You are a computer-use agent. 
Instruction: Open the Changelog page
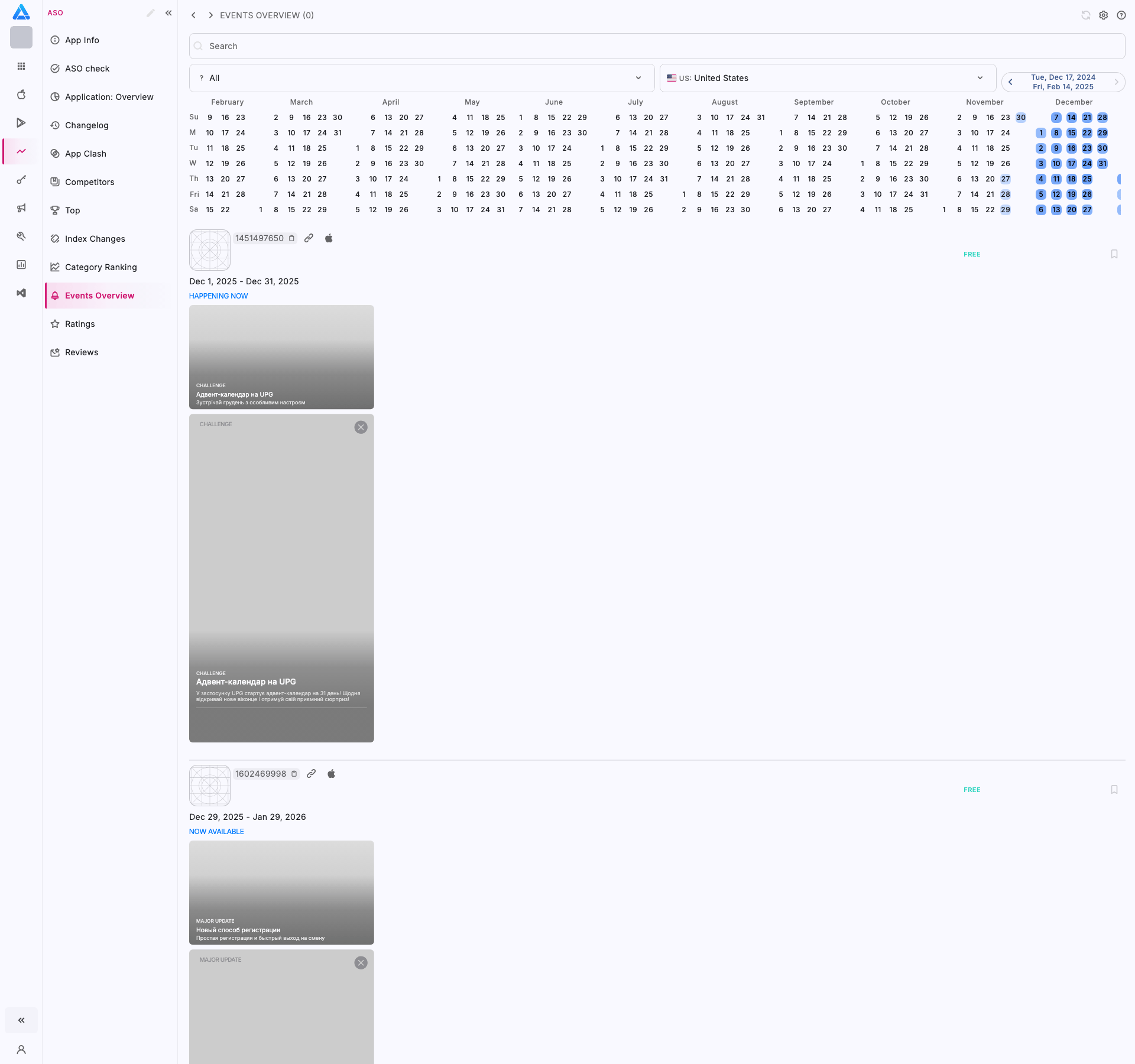pos(107,125)
